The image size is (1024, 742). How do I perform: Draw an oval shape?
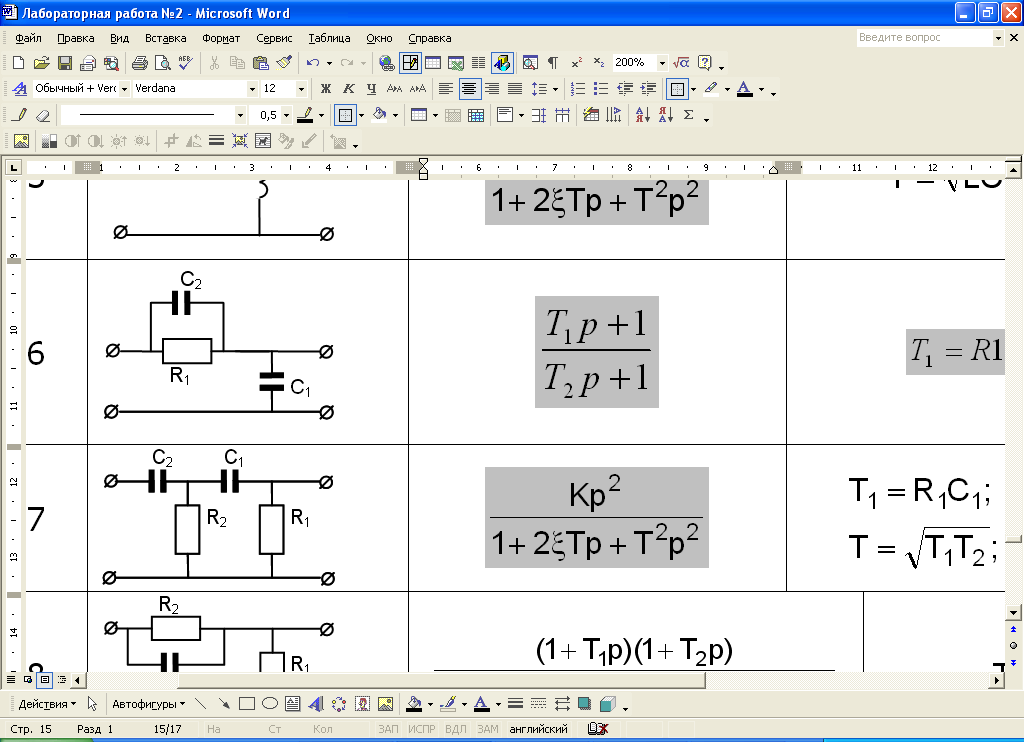[270, 704]
